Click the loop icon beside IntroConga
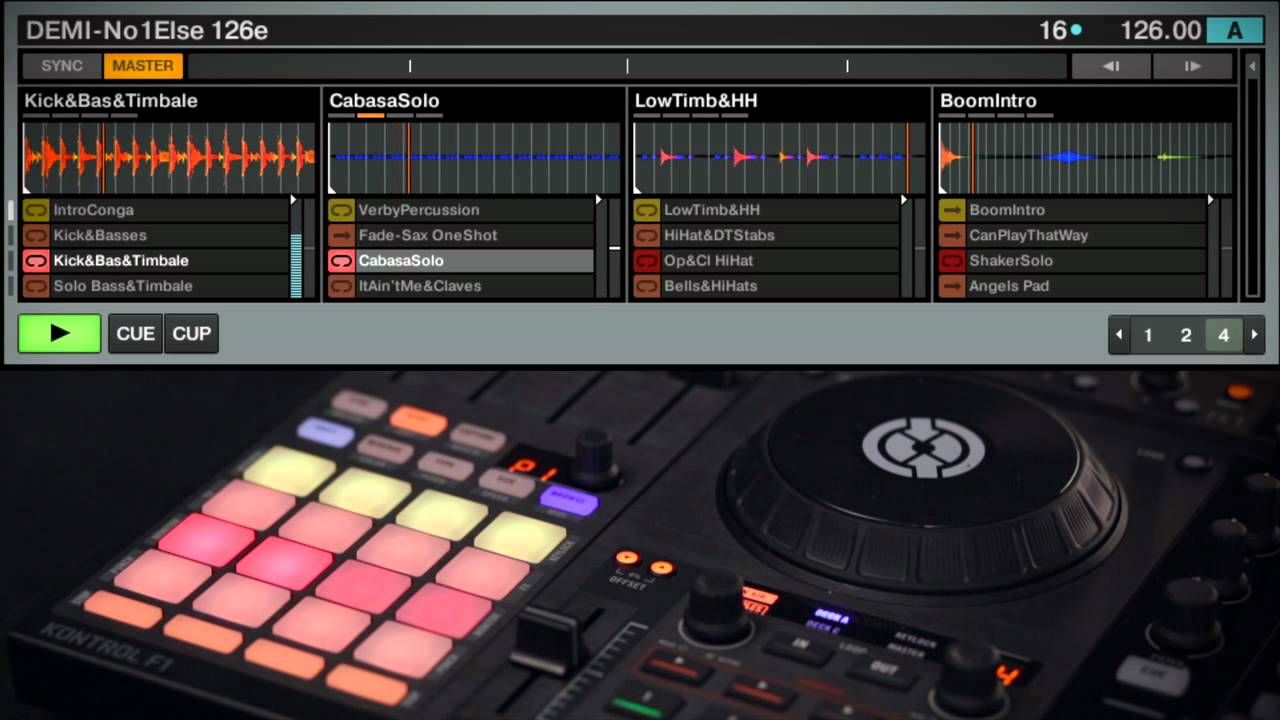Image resolution: width=1280 pixels, height=720 pixels. pos(36,210)
